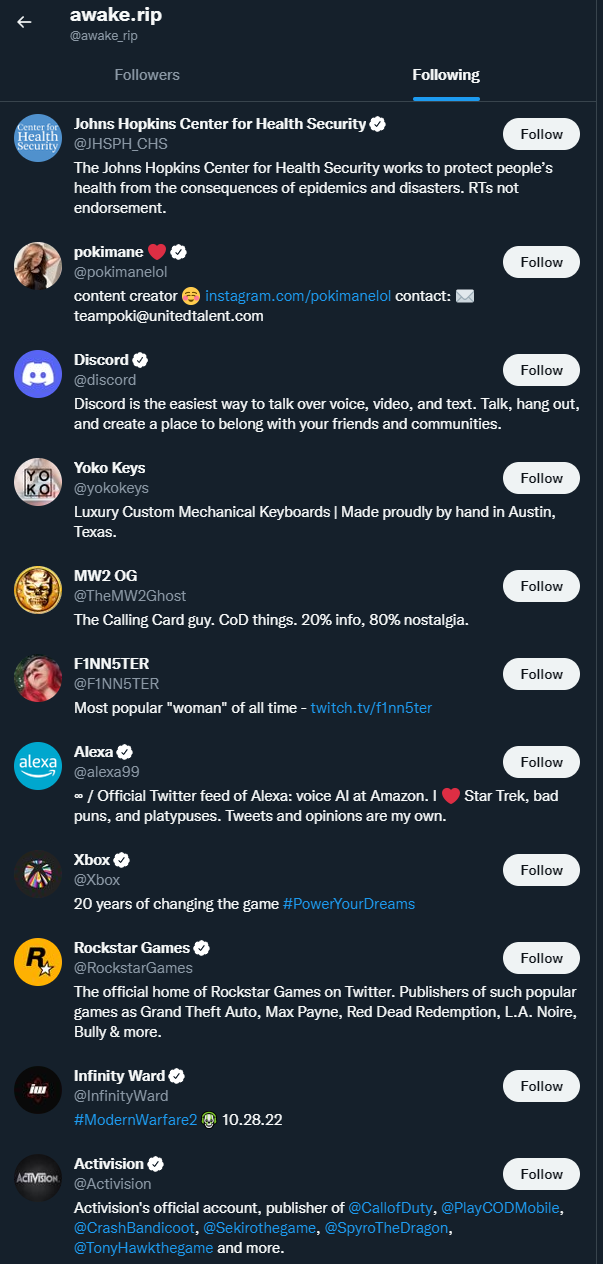603x1264 pixels.
Task: Switch to the Followers tab
Action: pos(147,75)
